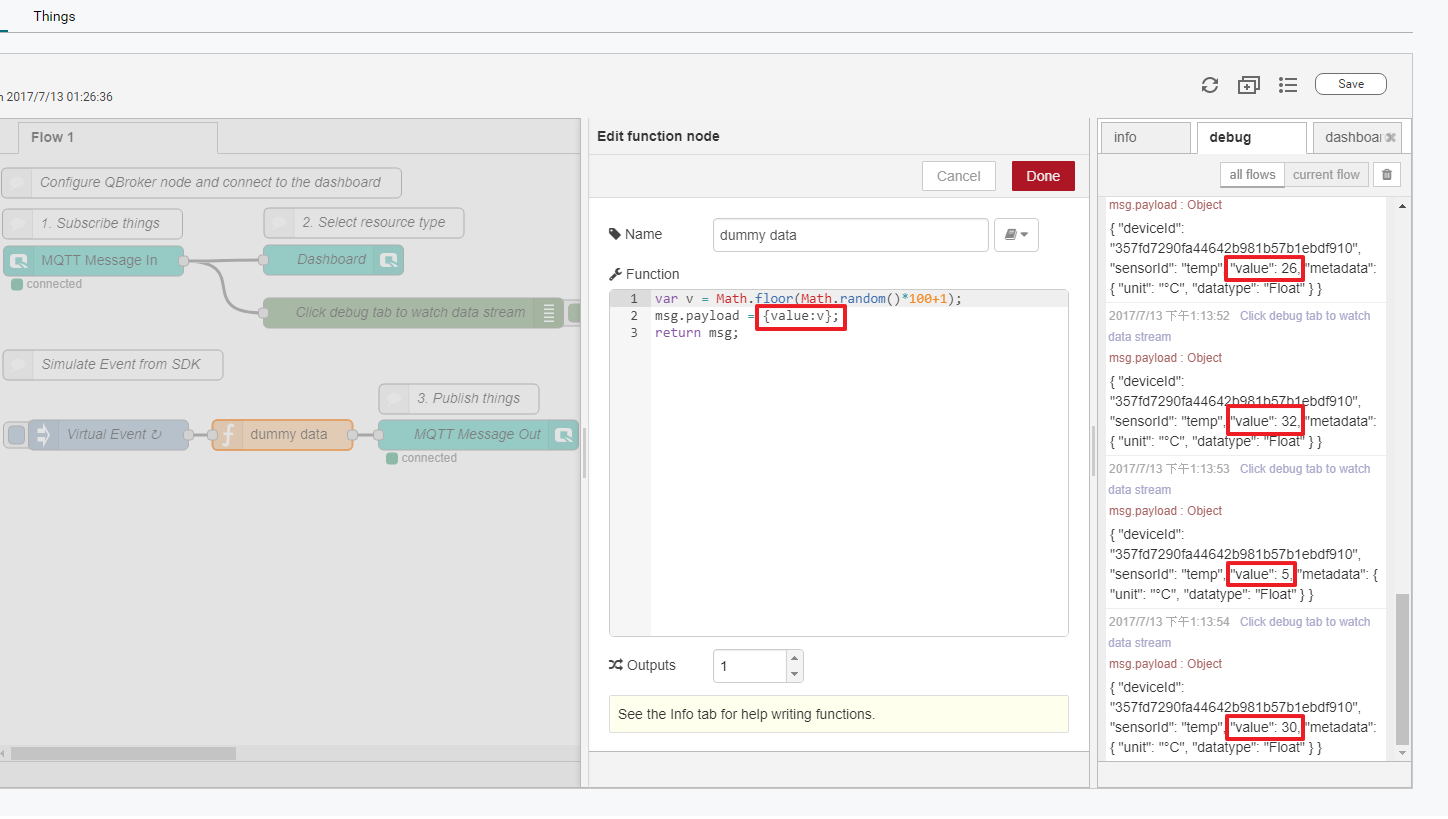Image resolution: width=1448 pixels, height=819 pixels.
Task: Click the Cancel button
Action: pos(958,176)
